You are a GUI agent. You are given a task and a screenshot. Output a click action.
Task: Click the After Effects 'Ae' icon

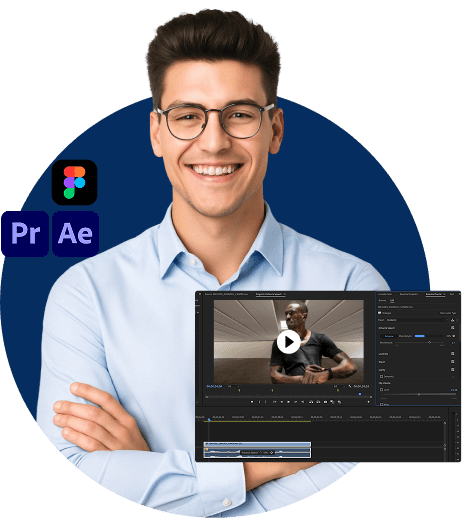click(75, 233)
